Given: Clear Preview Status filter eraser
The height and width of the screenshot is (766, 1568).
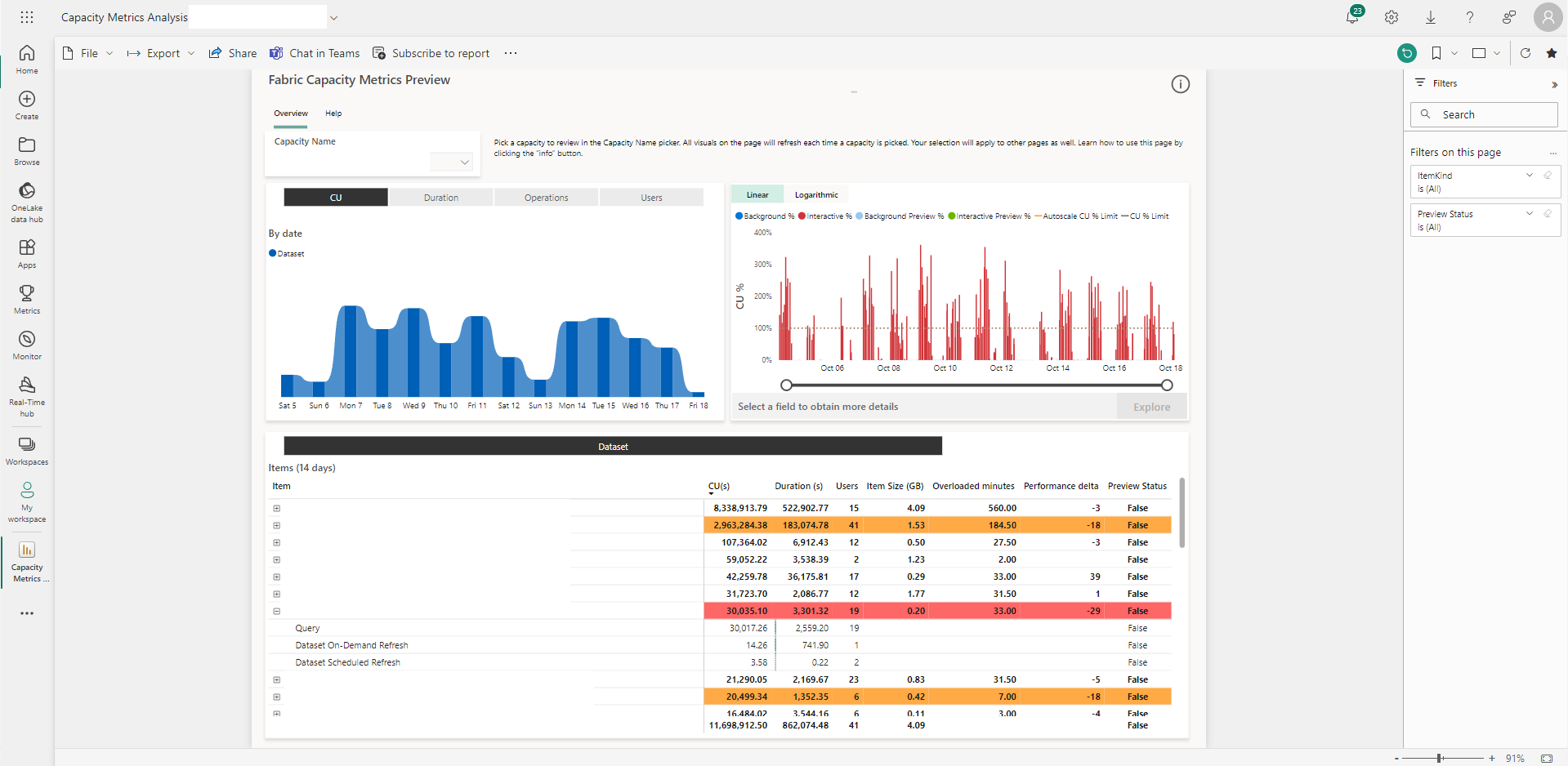Looking at the screenshot, I should click(1548, 214).
